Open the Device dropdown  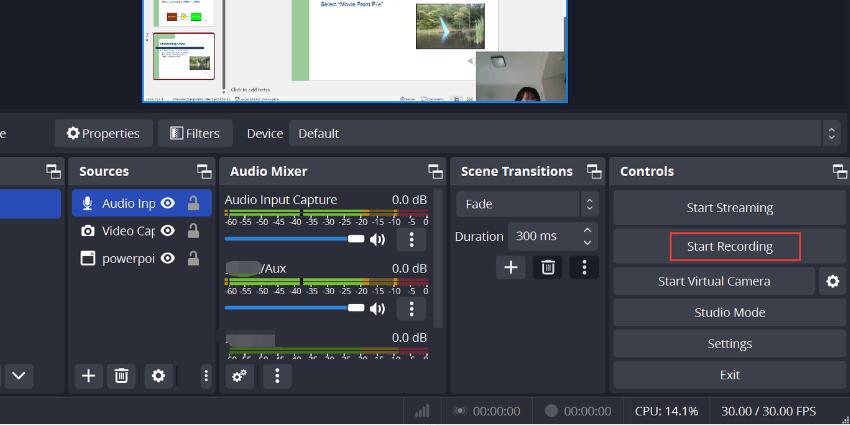[565, 133]
